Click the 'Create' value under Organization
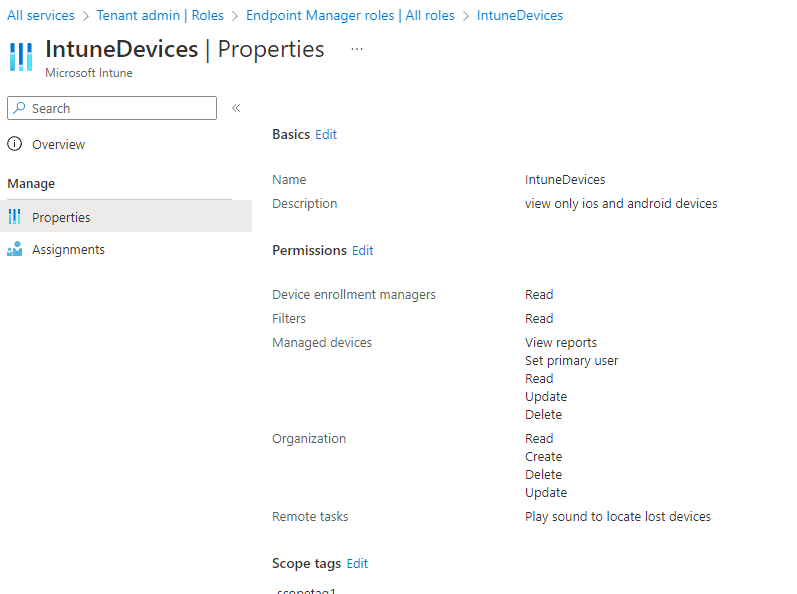Viewport: 797px width, 594px height. 543,457
